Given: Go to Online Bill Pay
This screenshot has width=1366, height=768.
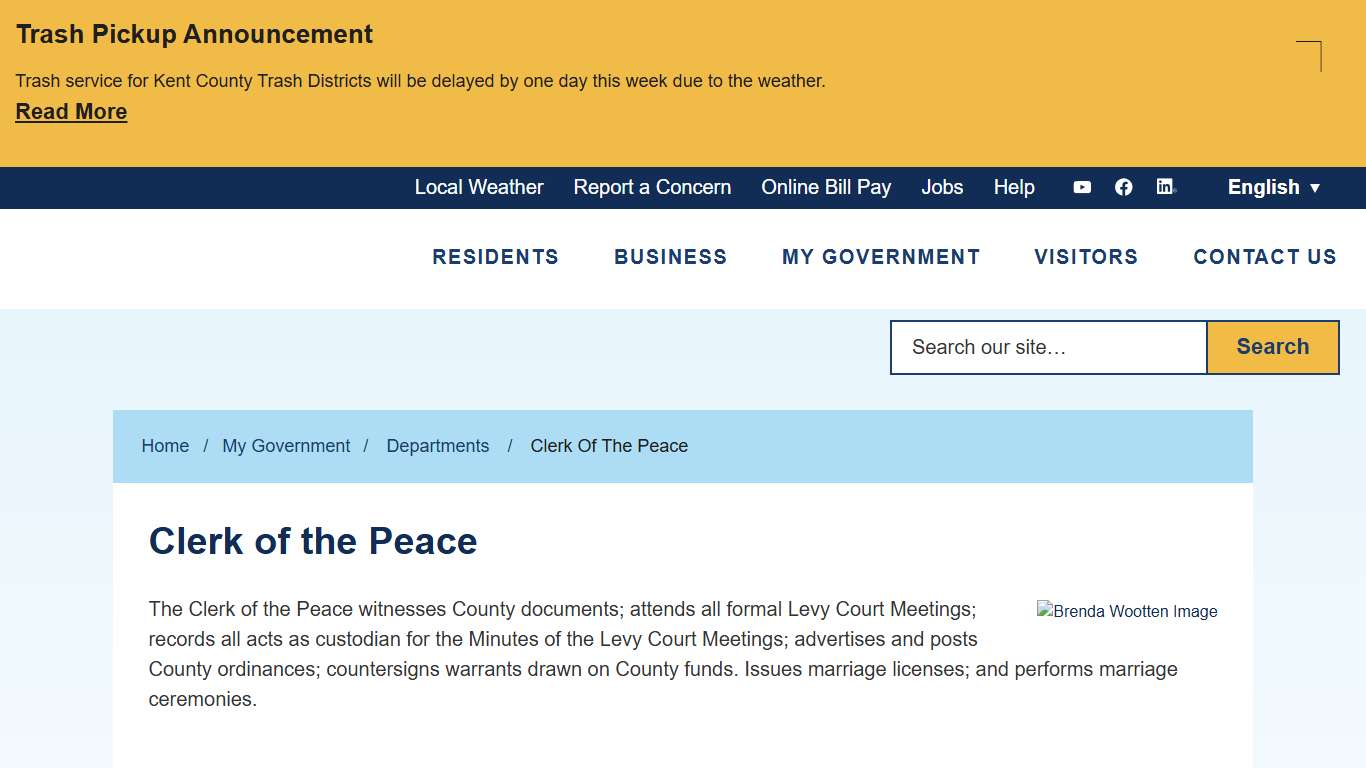Looking at the screenshot, I should click(x=826, y=187).
